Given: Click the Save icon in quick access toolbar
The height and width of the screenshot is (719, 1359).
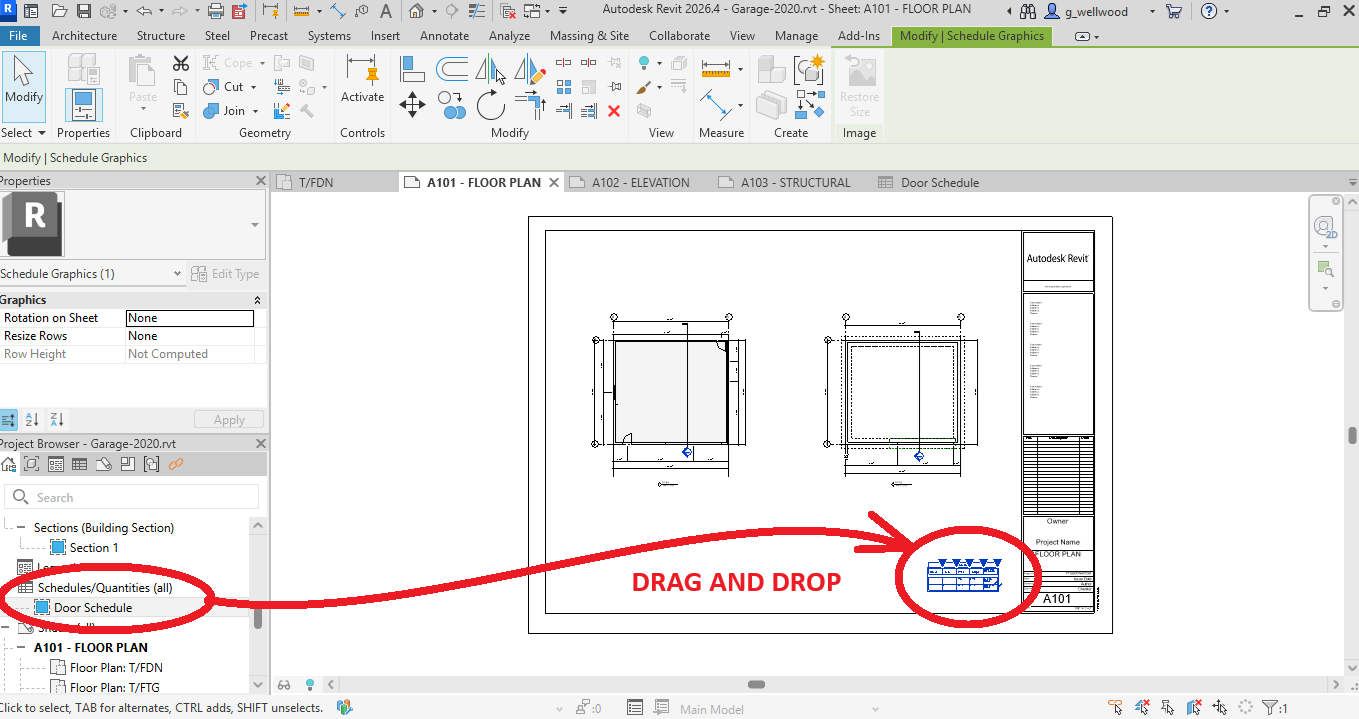Looking at the screenshot, I should (83, 12).
